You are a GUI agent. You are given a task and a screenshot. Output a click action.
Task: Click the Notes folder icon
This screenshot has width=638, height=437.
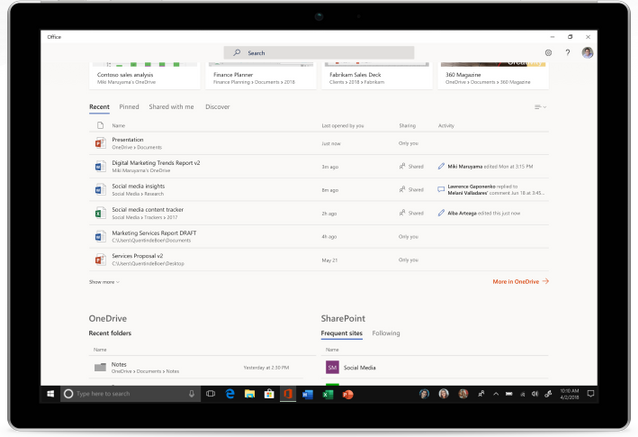pyautogui.click(x=100, y=367)
